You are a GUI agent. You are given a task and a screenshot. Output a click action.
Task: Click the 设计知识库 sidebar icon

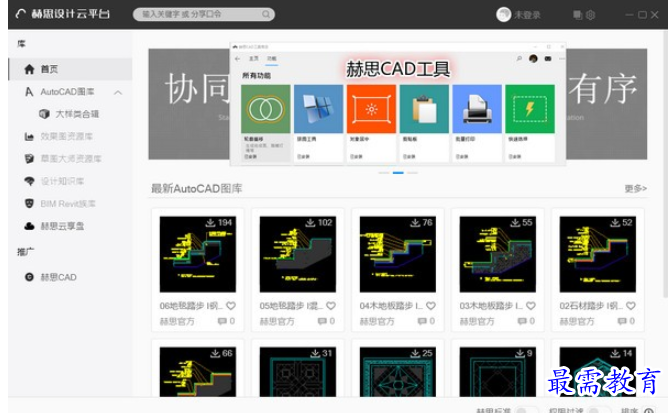point(29,181)
